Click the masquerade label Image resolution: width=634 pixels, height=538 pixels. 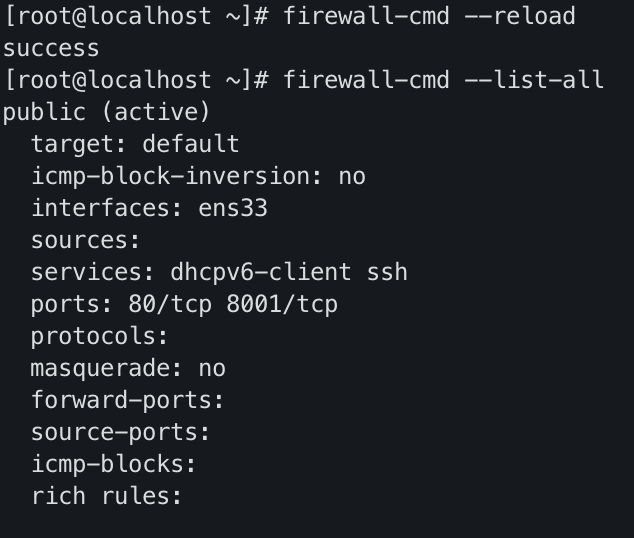click(100, 368)
